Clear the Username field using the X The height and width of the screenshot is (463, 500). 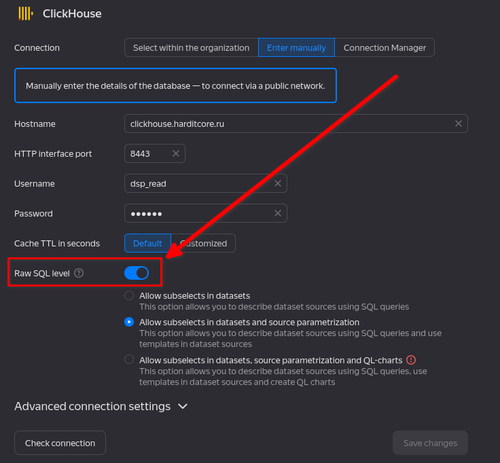pos(278,183)
